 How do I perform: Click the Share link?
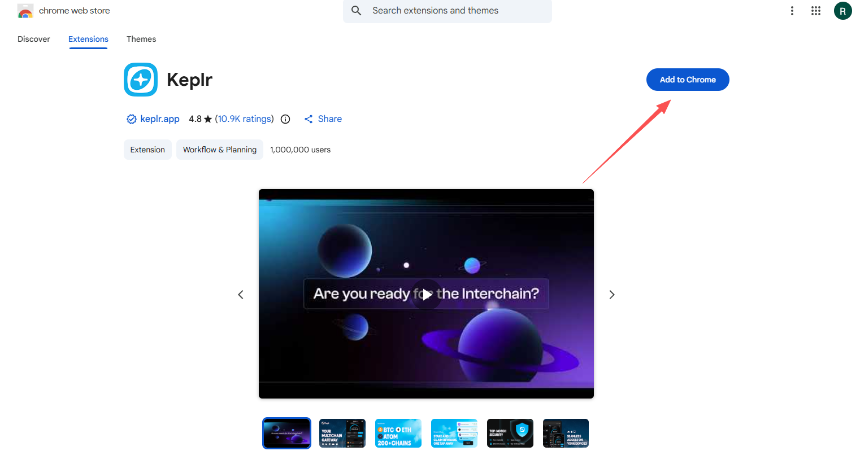click(323, 119)
